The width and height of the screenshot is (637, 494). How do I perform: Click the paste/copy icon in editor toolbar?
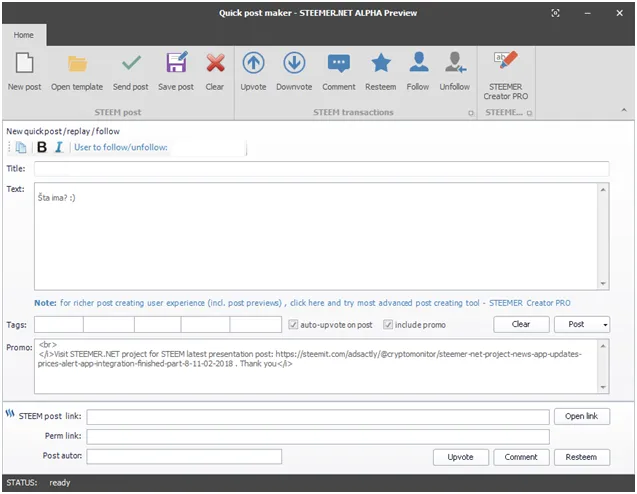[x=21, y=147]
